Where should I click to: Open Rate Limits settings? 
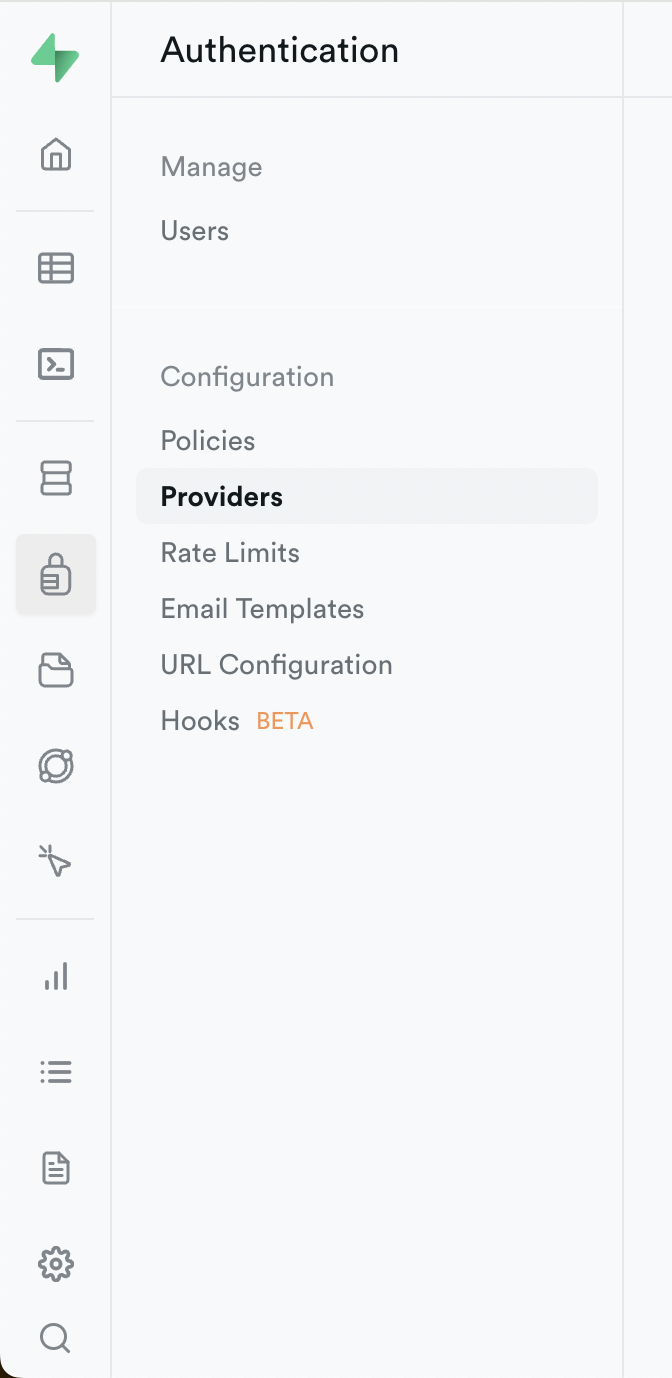pyautogui.click(x=230, y=553)
